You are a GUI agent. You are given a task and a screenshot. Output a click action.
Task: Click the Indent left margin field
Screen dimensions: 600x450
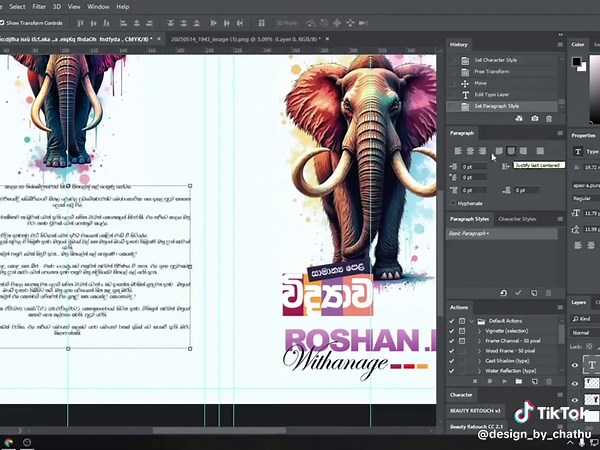474,167
